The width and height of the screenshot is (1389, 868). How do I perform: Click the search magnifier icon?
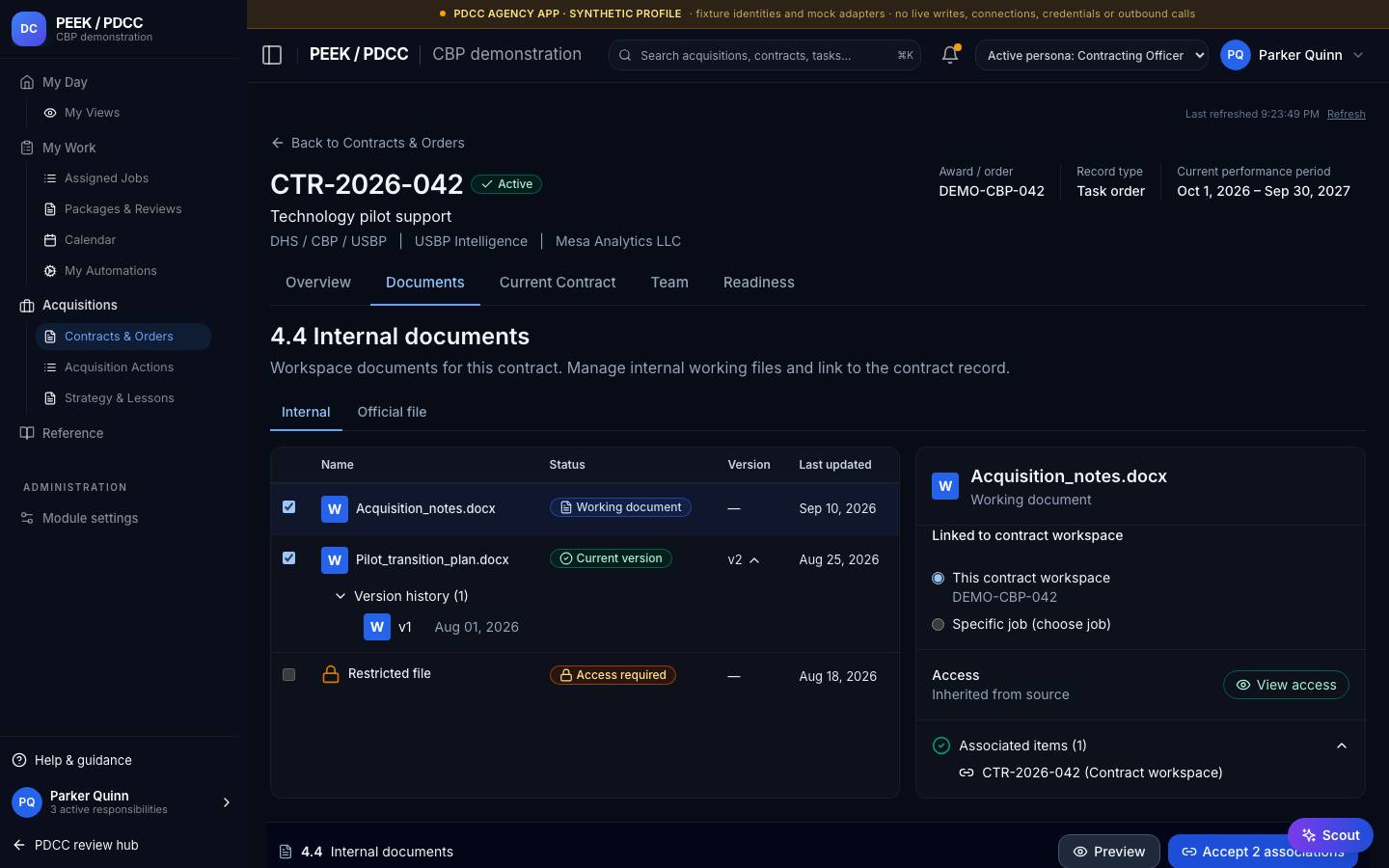pos(625,55)
